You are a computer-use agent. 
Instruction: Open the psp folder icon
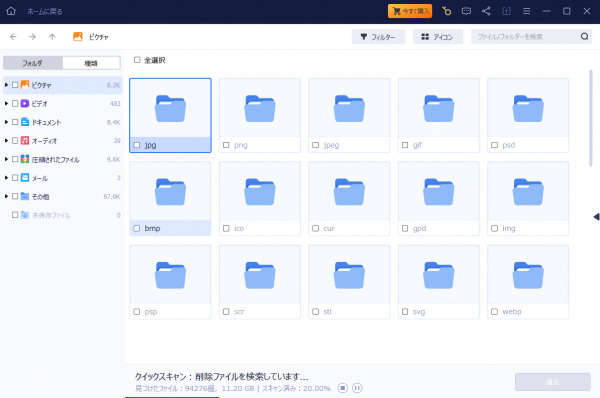point(170,275)
